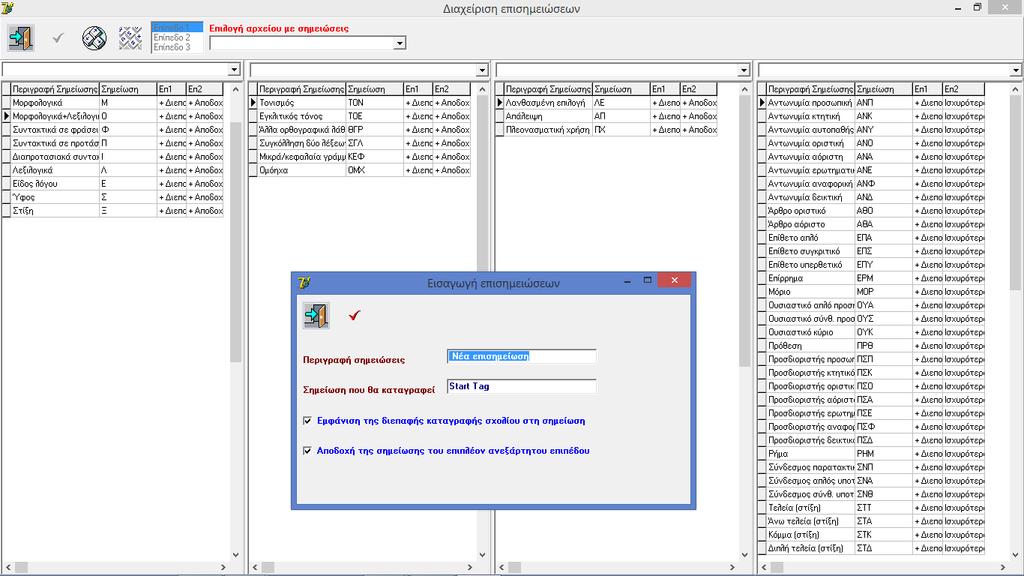Click row selector of 'Λανθασμένη επιλογή' row
Image resolution: width=1024 pixels, height=576 pixels.
tap(500, 103)
